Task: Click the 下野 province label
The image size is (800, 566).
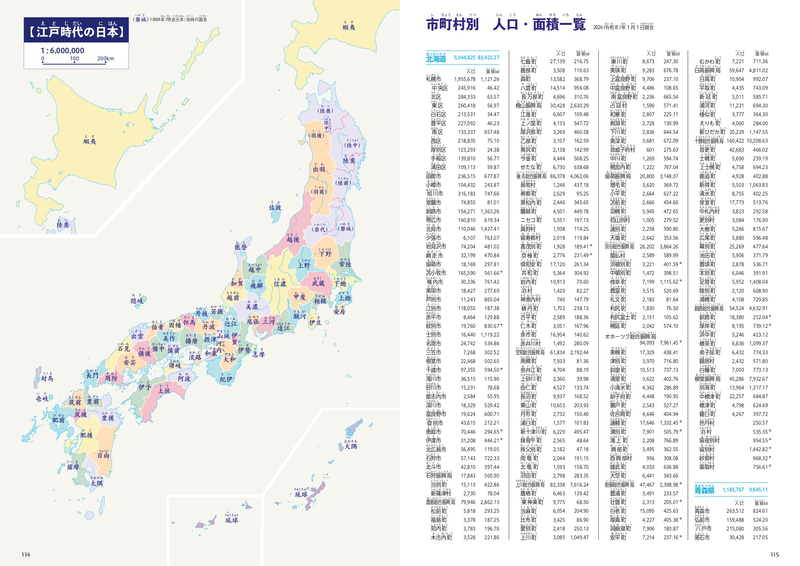Action: [x=325, y=253]
